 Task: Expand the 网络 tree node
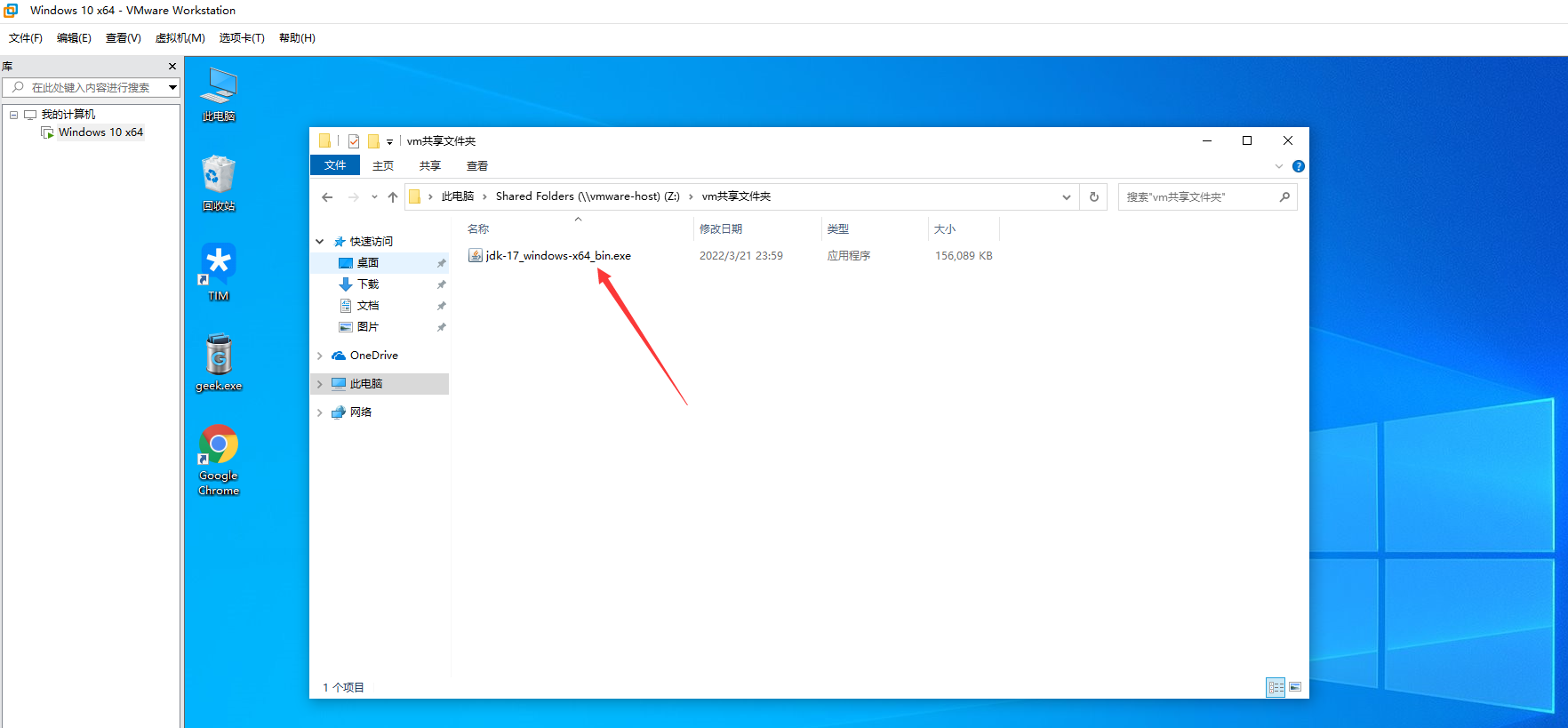point(320,412)
